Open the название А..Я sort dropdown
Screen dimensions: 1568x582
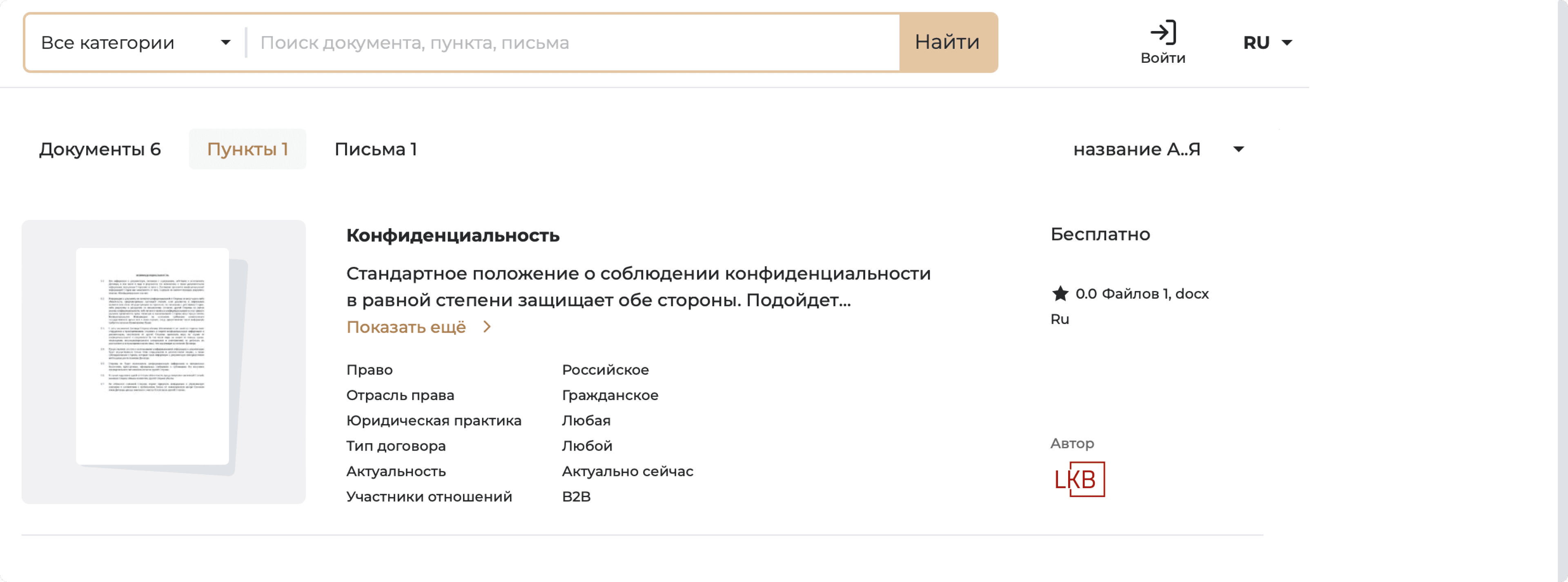[1158, 150]
